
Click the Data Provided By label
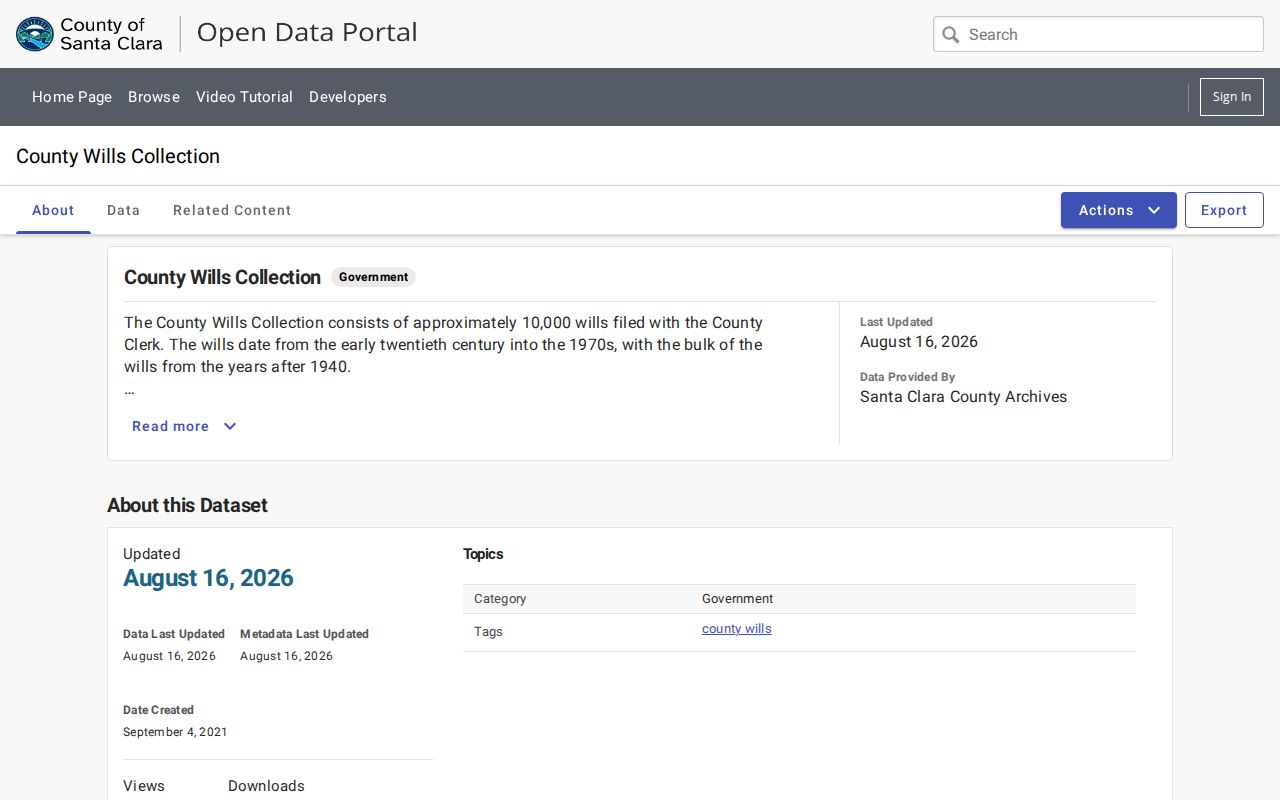pos(907,377)
